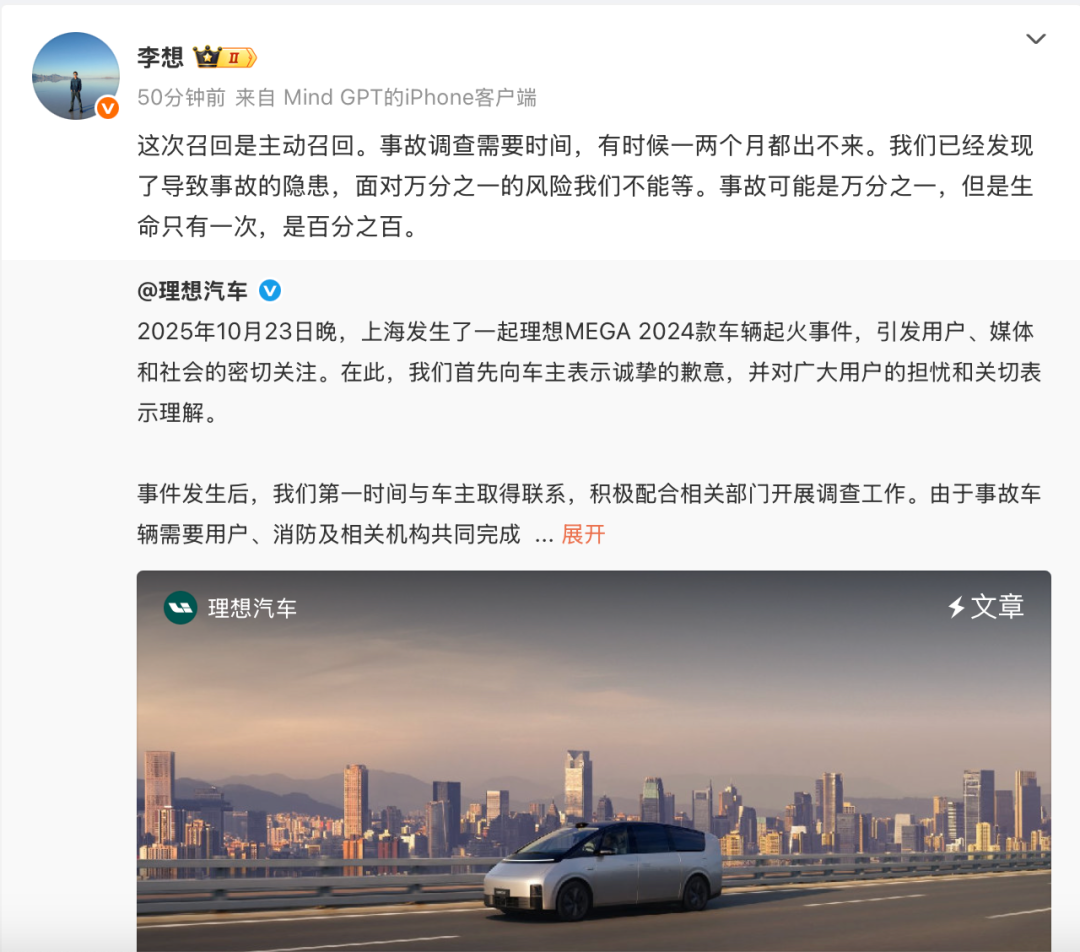Open the article cover image with MEGA van
The width and height of the screenshot is (1080, 952).
tap(594, 761)
